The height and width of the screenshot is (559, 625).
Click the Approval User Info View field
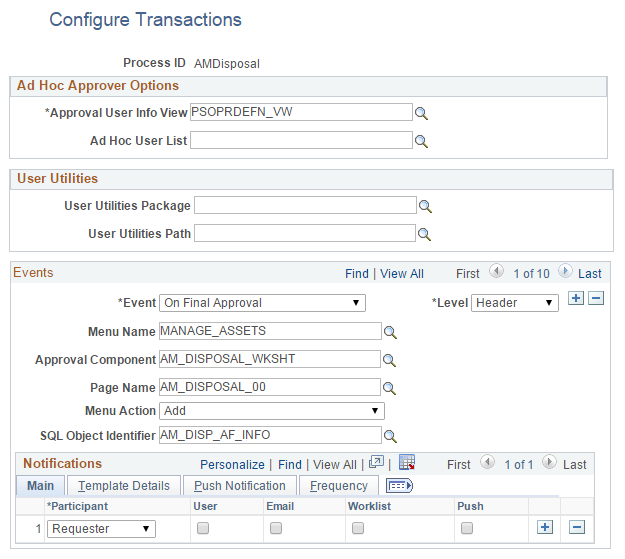click(301, 112)
